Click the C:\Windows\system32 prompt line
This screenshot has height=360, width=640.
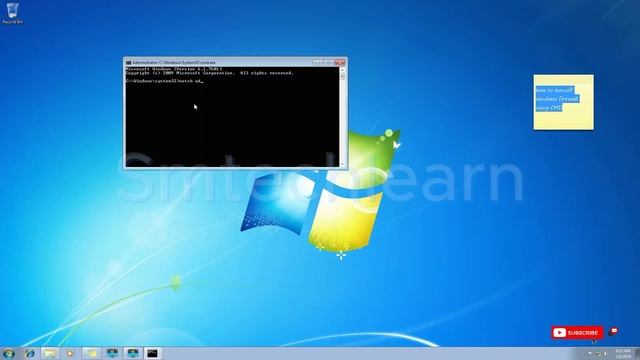coord(164,81)
